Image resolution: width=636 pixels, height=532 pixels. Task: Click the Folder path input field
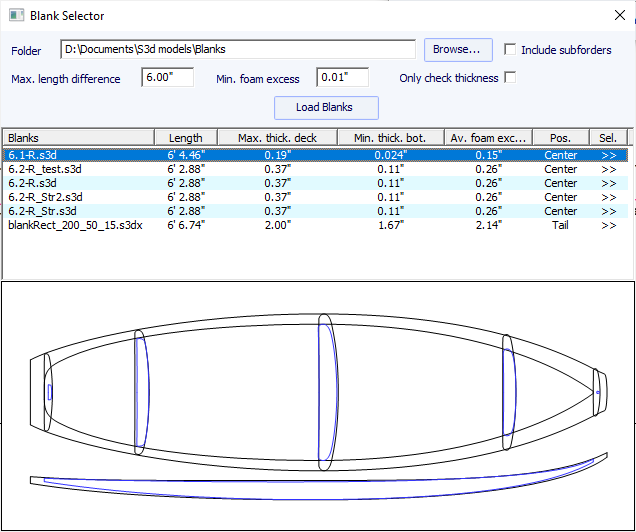(x=237, y=50)
